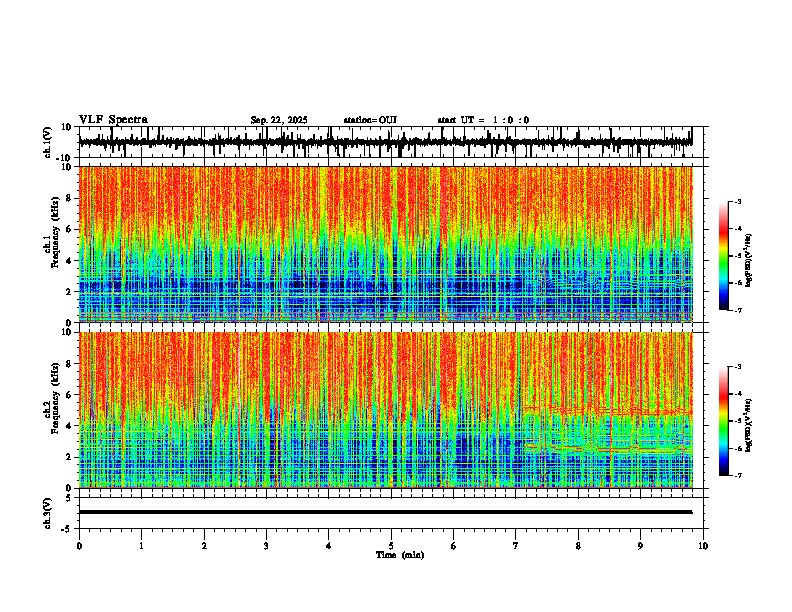Click the "ch.1(V)" waveform axis label
Screen dimensions: 792x612
[x=48, y=142]
